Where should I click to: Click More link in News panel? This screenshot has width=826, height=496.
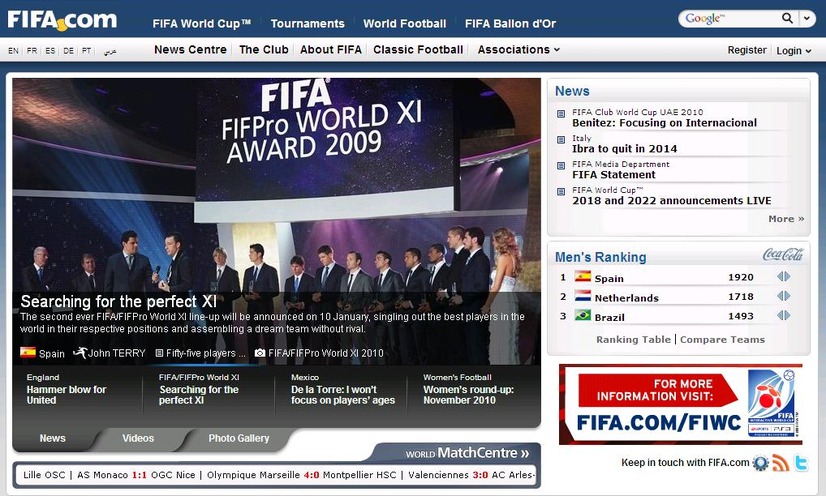pyautogui.click(x=786, y=219)
